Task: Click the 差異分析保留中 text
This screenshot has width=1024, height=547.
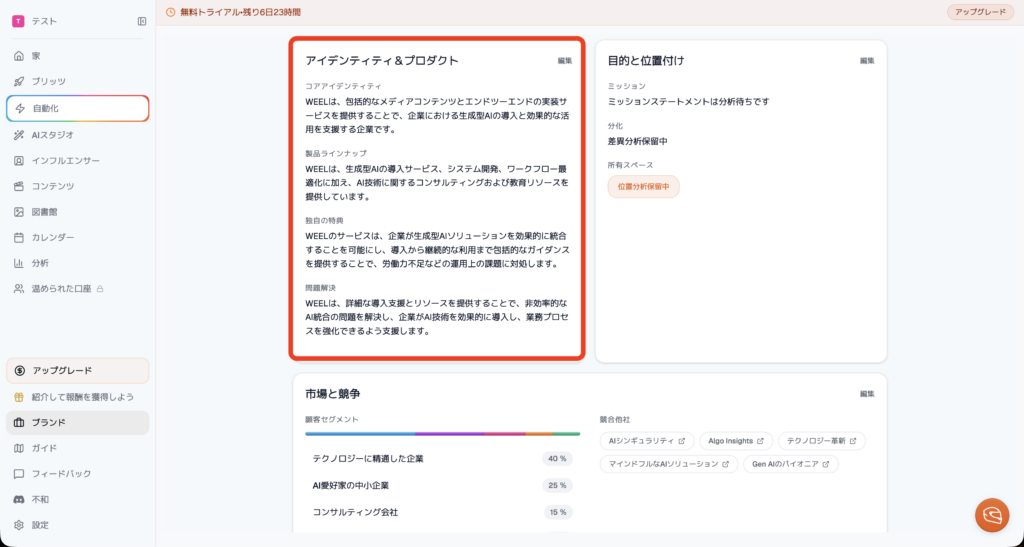Action: click(637, 142)
